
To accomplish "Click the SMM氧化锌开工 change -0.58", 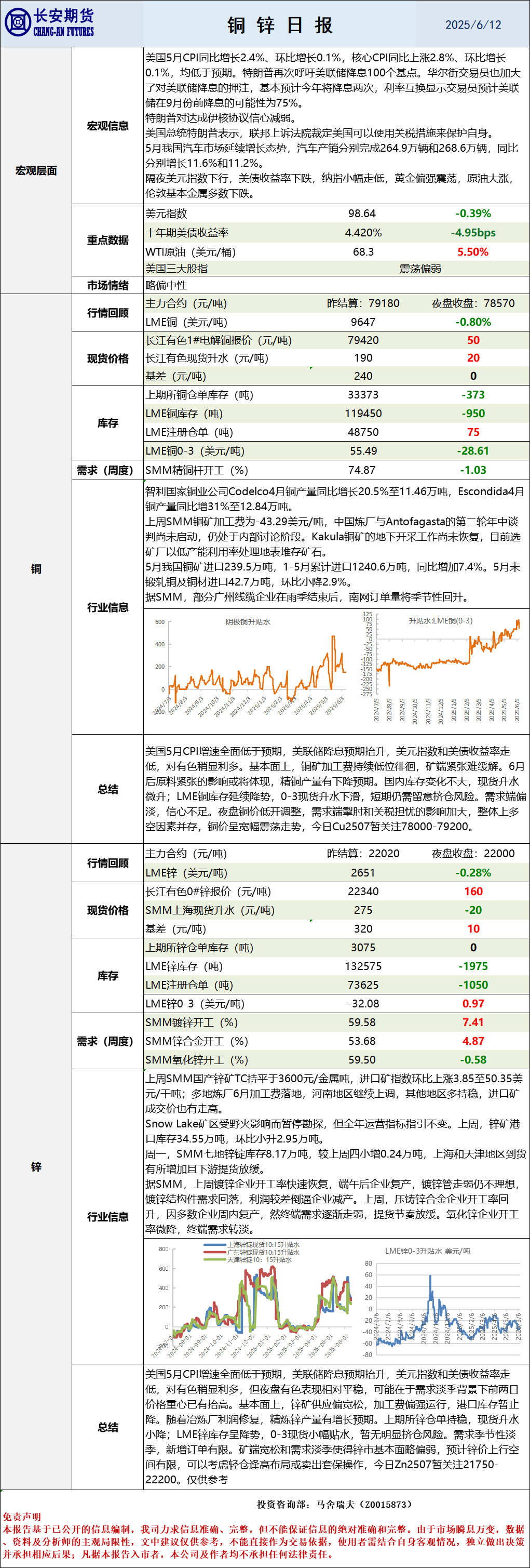I will point(473,1060).
